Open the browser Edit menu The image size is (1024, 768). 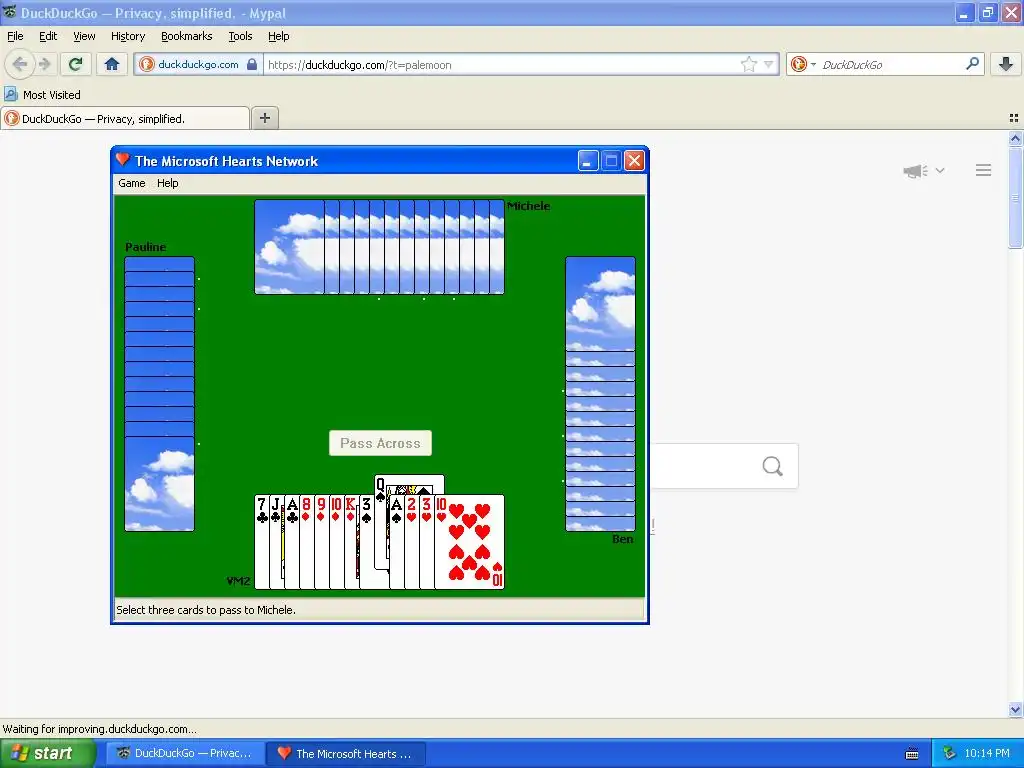point(48,36)
